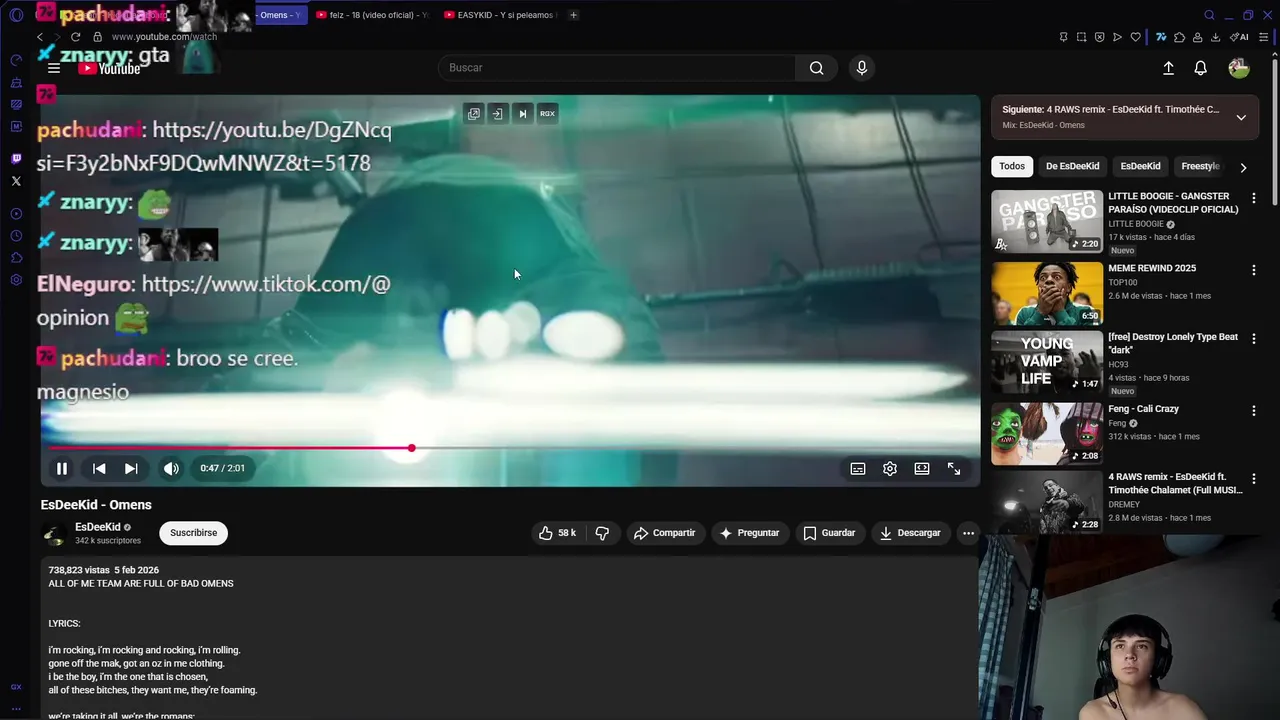Open Feng - Cali Crazy video

click(1047, 434)
